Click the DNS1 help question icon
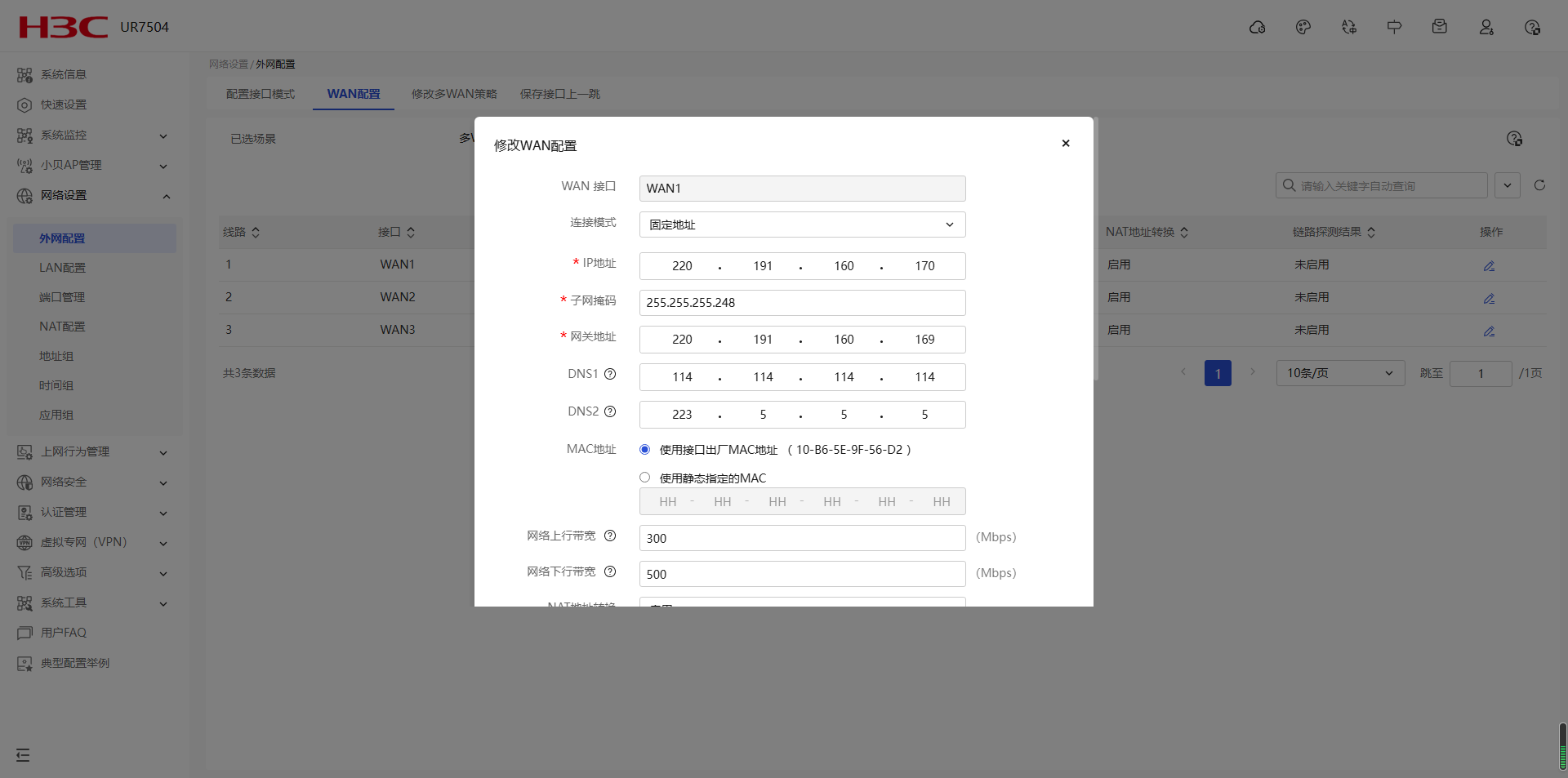 609,374
